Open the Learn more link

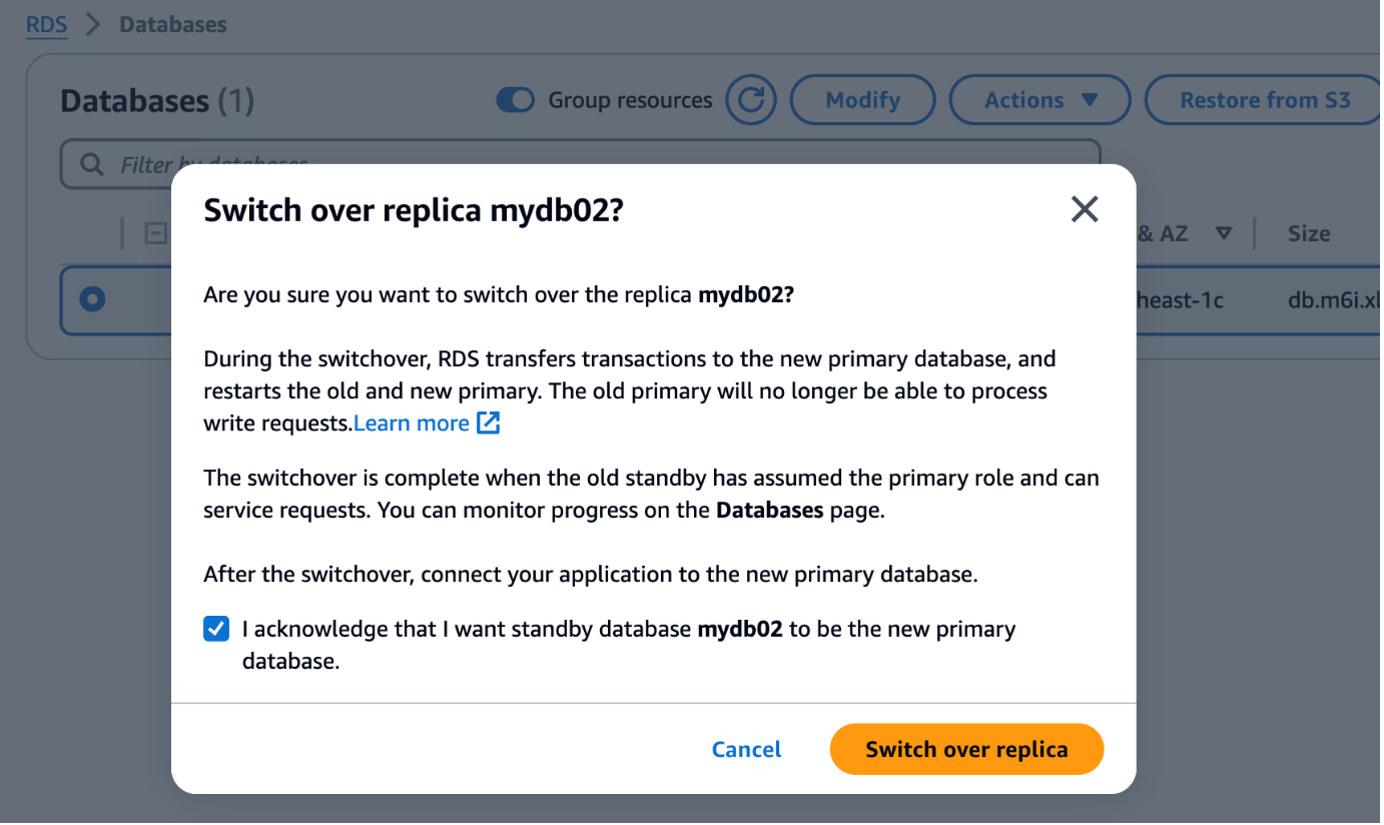point(411,423)
